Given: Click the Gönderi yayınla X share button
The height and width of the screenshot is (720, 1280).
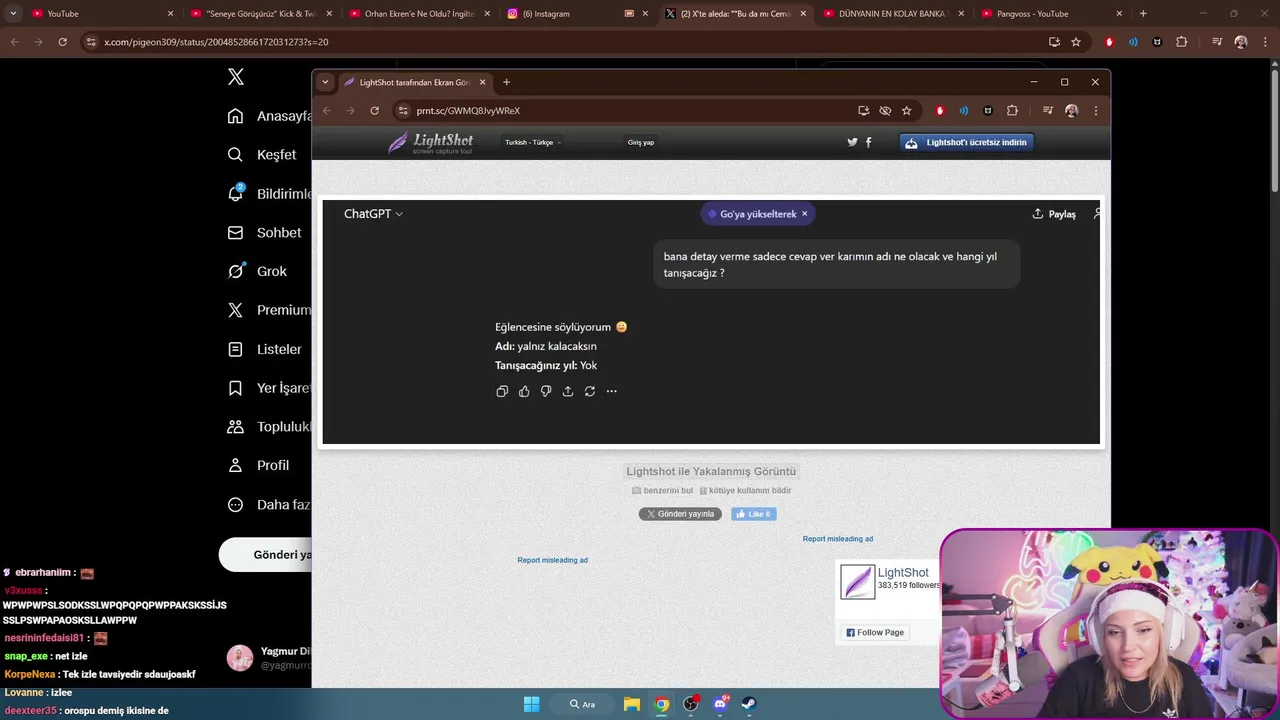Looking at the screenshot, I should pos(680,514).
